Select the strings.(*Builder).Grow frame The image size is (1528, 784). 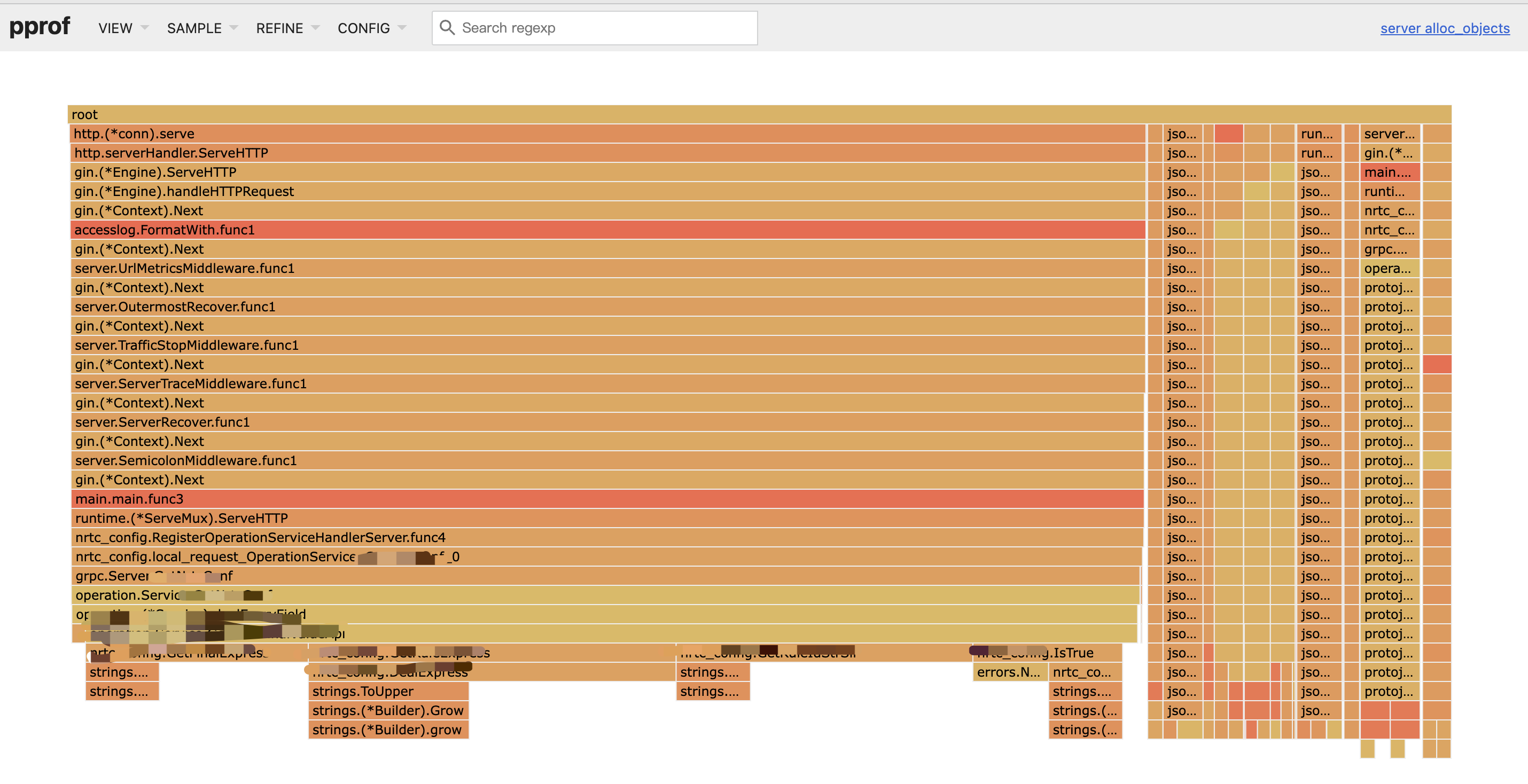(388, 710)
